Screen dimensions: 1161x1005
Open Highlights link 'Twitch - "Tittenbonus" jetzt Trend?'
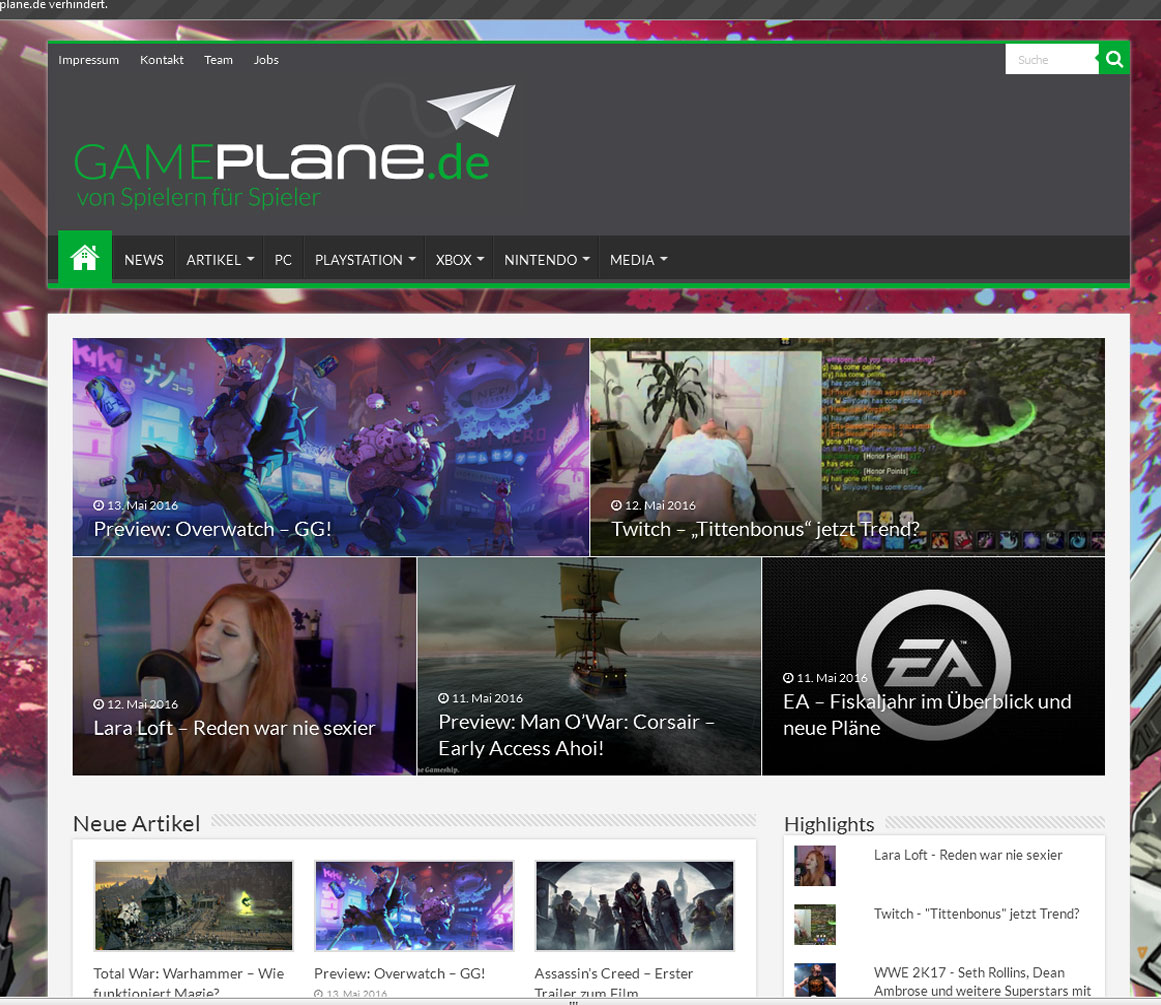pyautogui.click(x=977, y=914)
